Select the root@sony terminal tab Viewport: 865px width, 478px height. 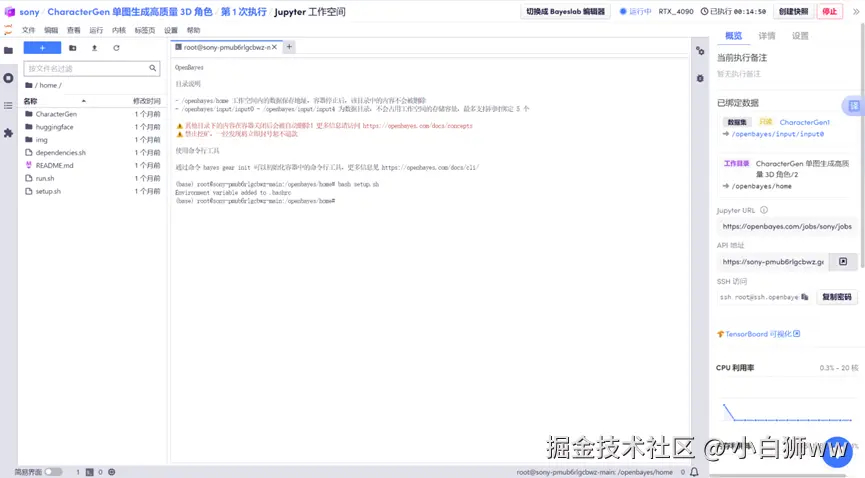pyautogui.click(x=226, y=47)
